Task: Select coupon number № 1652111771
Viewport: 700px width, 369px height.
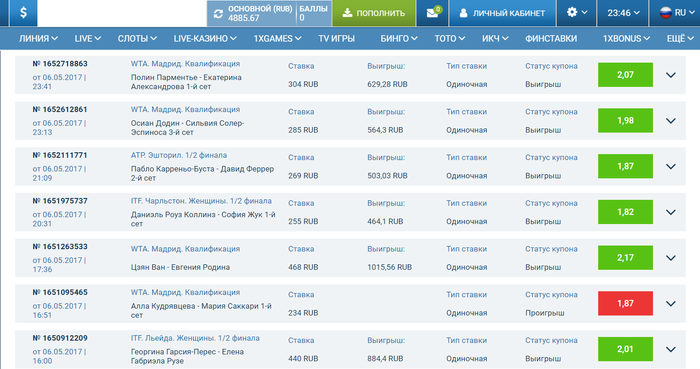Action: click(60, 155)
